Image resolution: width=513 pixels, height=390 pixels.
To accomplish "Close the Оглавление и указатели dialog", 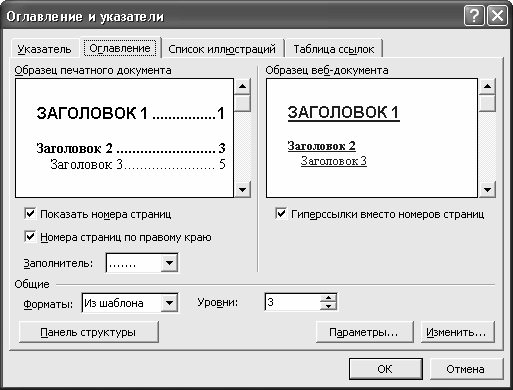I will [497, 16].
